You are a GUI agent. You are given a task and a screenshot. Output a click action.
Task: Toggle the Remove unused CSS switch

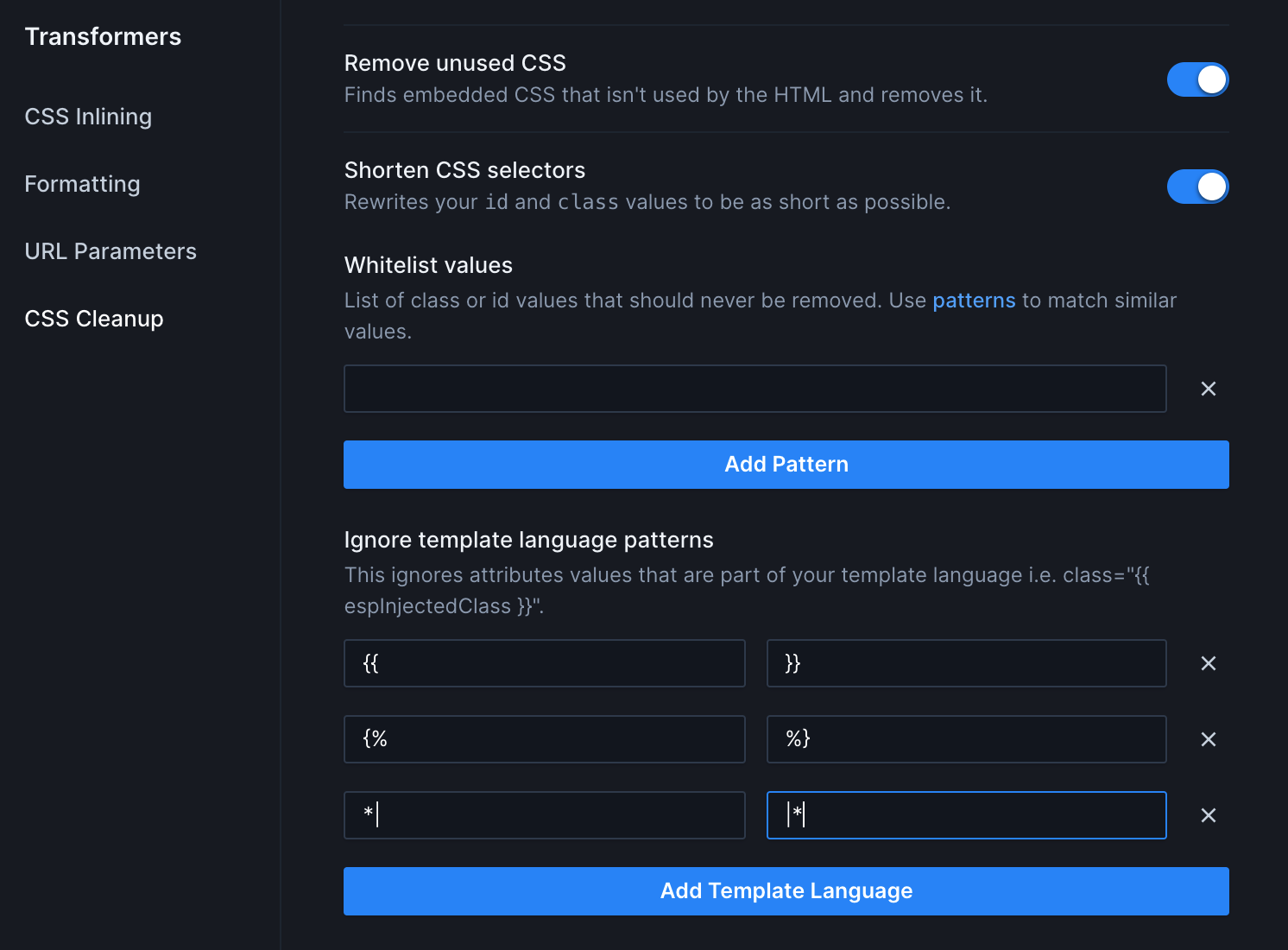[x=1198, y=79]
